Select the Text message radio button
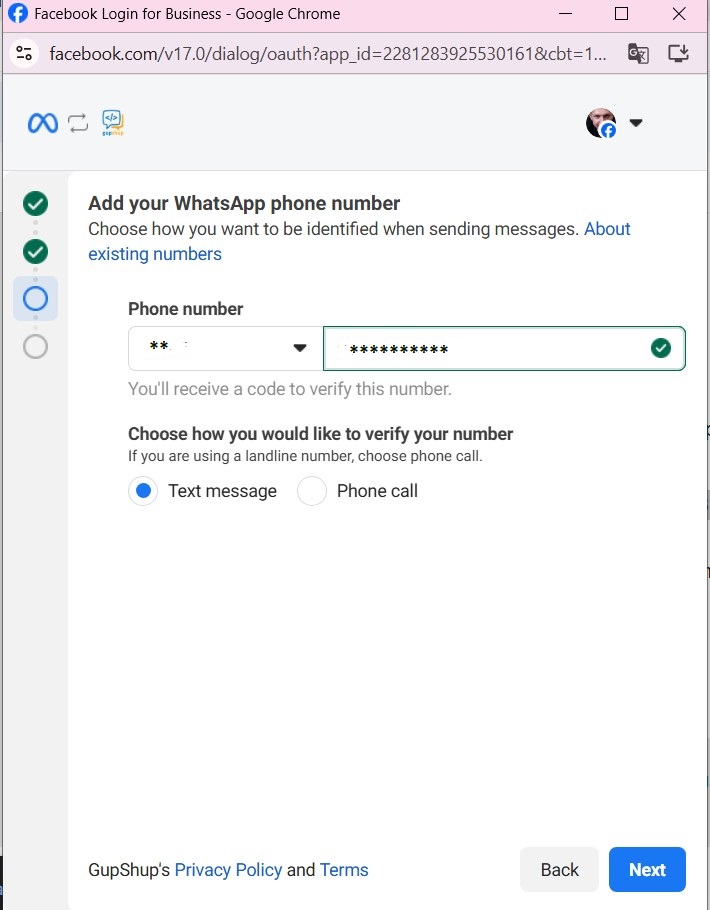 tap(143, 491)
